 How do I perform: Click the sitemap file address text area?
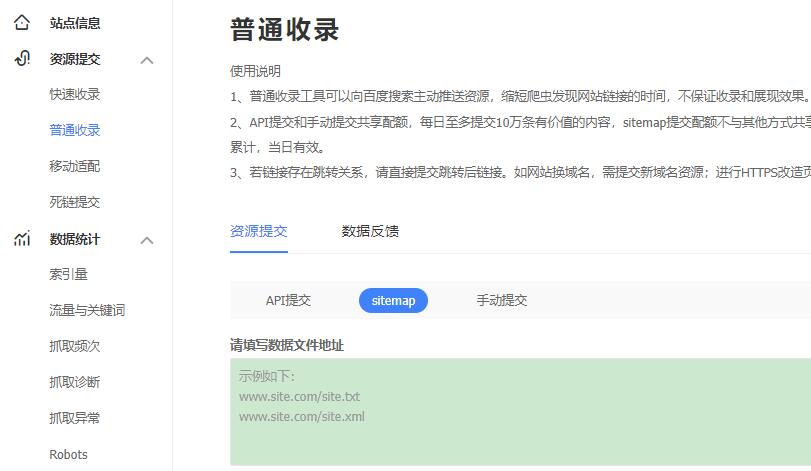point(520,412)
